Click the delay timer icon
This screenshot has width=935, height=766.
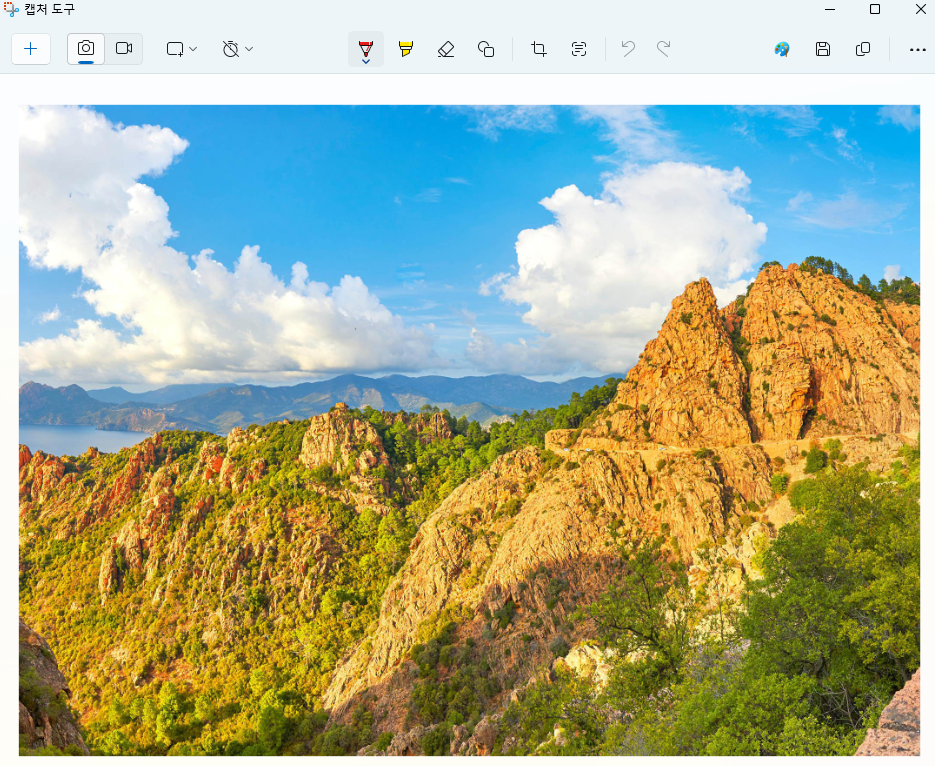(x=231, y=49)
